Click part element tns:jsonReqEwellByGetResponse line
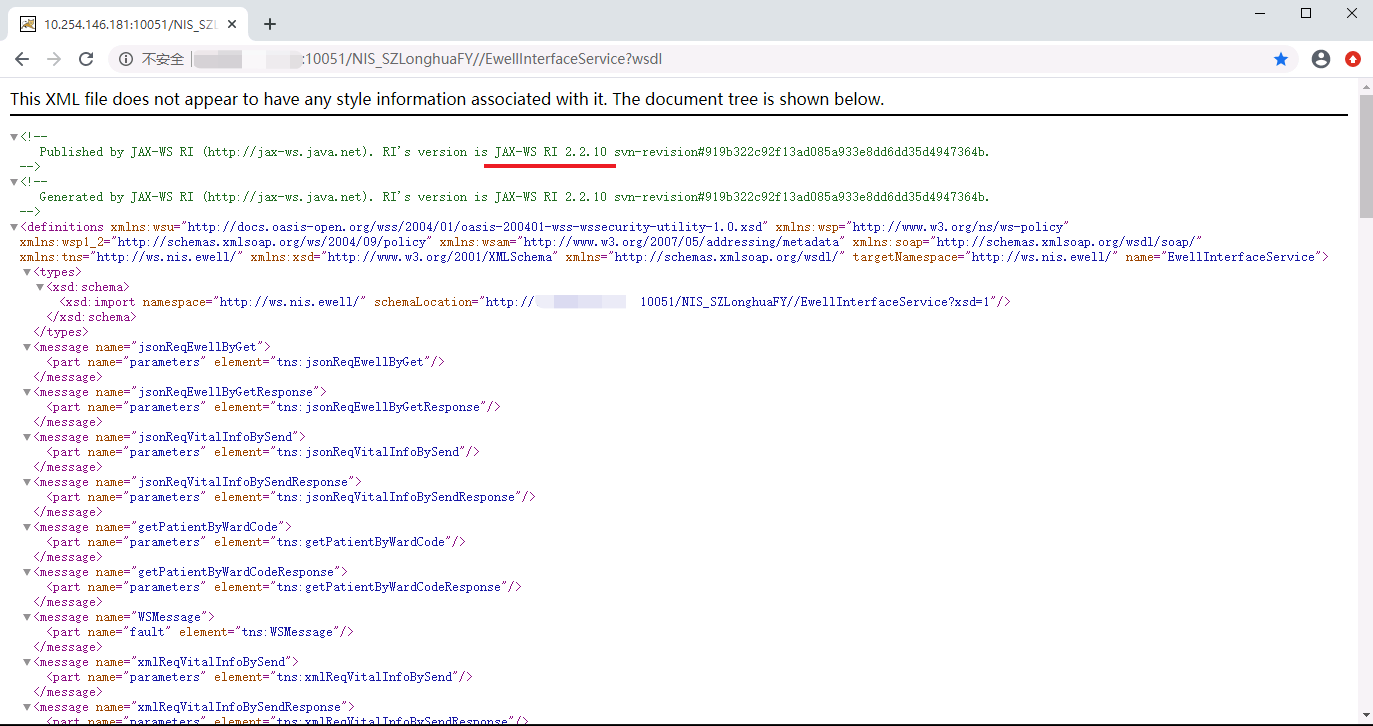The image size is (1373, 726). 274,407
